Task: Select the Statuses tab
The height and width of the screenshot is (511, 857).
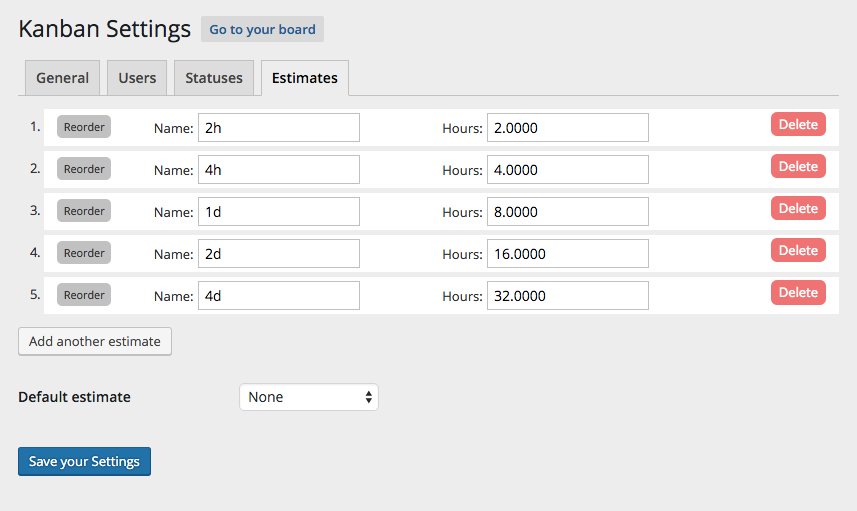Action: 214,78
